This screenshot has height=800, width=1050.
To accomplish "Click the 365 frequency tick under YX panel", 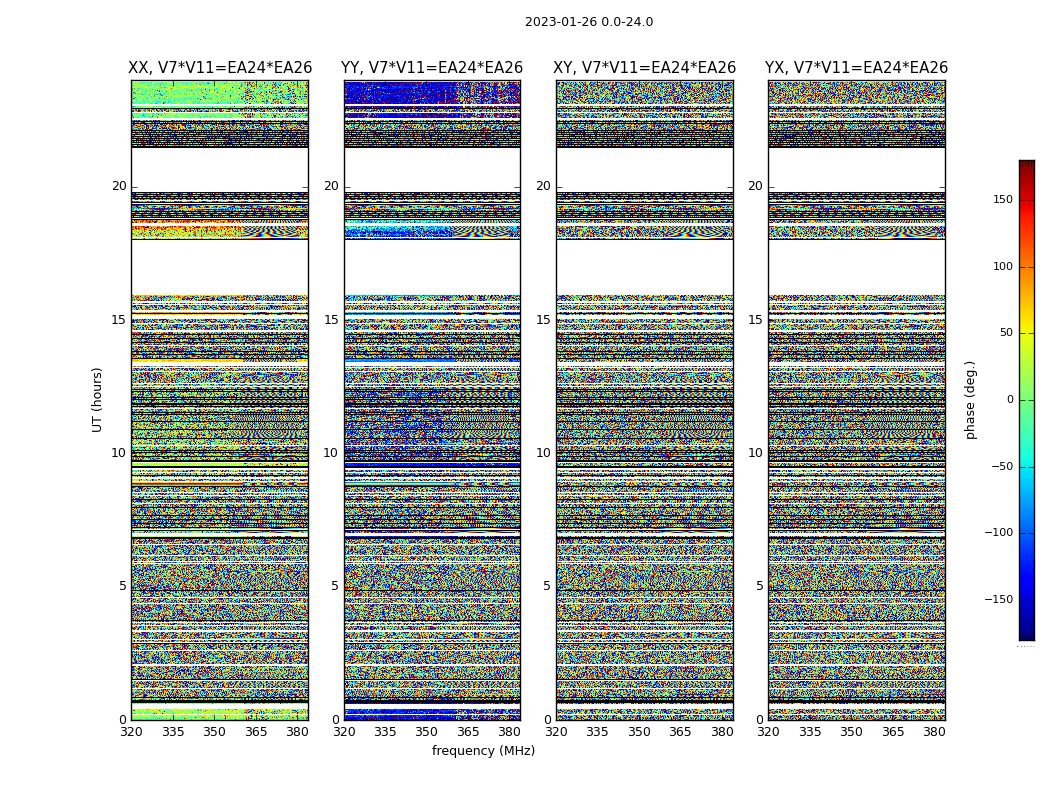I will [893, 732].
